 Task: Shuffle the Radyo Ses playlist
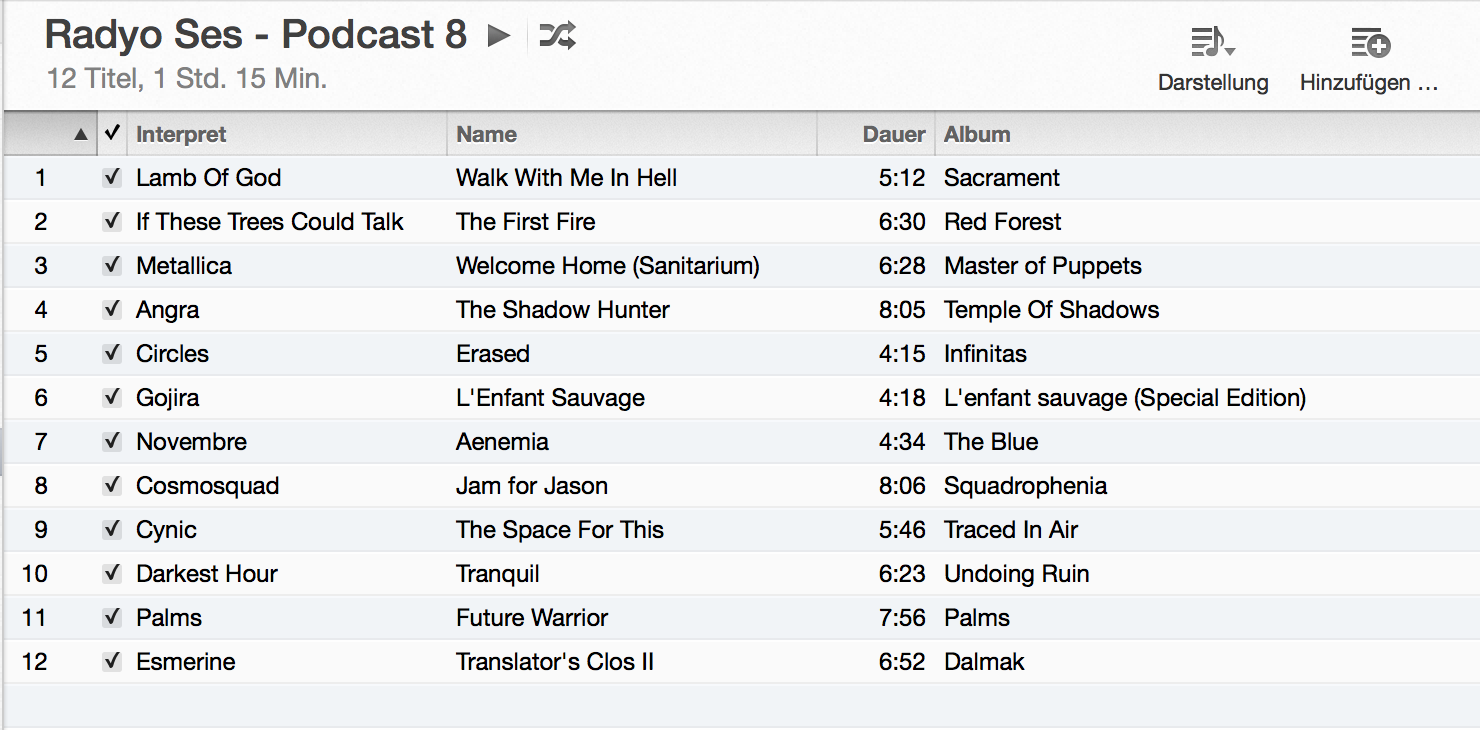click(x=558, y=36)
